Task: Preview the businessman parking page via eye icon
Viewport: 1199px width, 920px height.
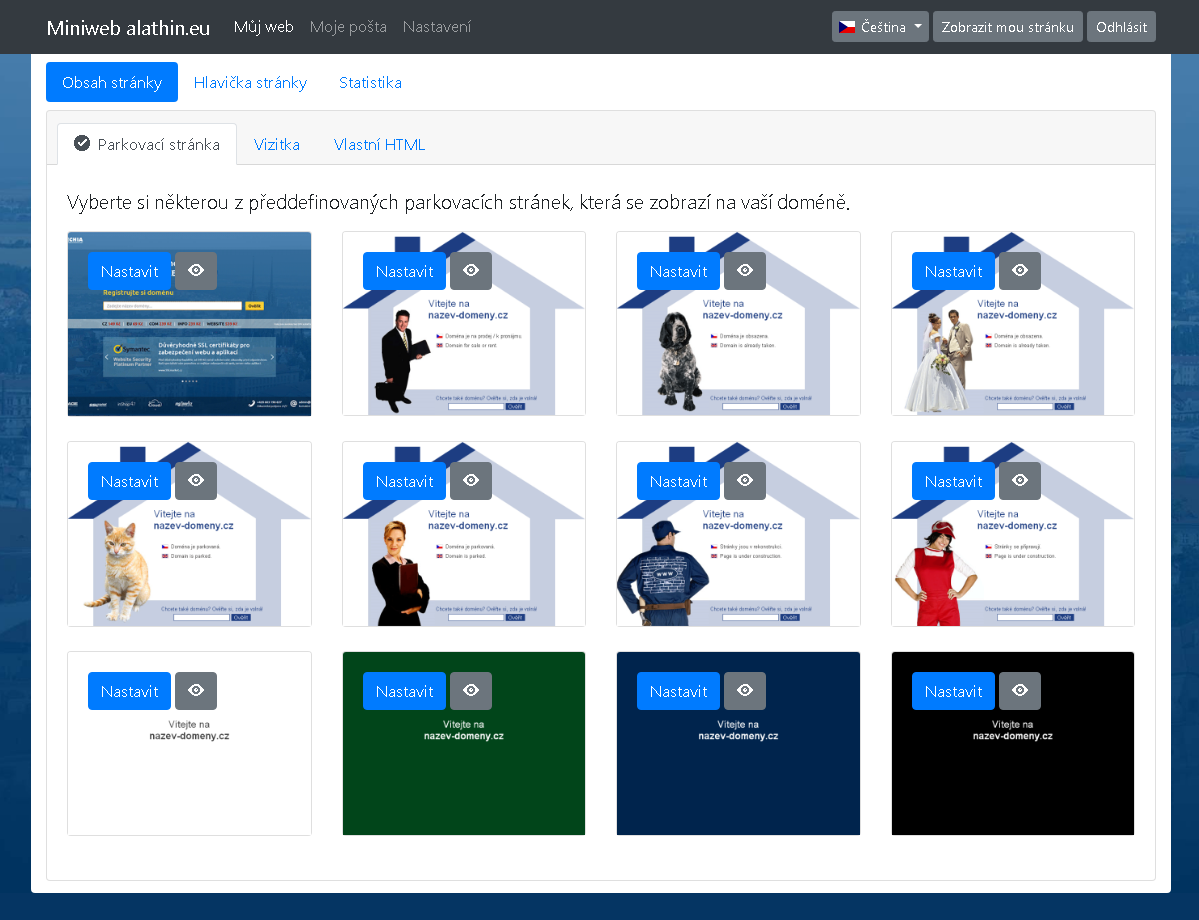Action: [x=470, y=271]
